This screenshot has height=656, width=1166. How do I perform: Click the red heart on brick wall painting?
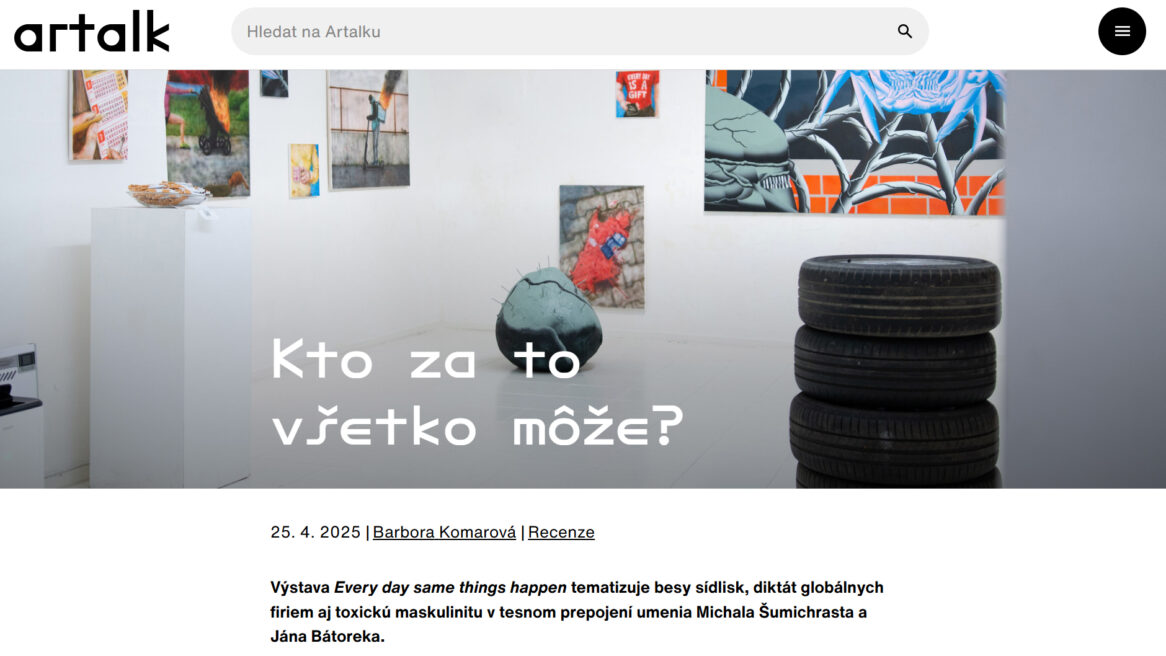click(602, 246)
